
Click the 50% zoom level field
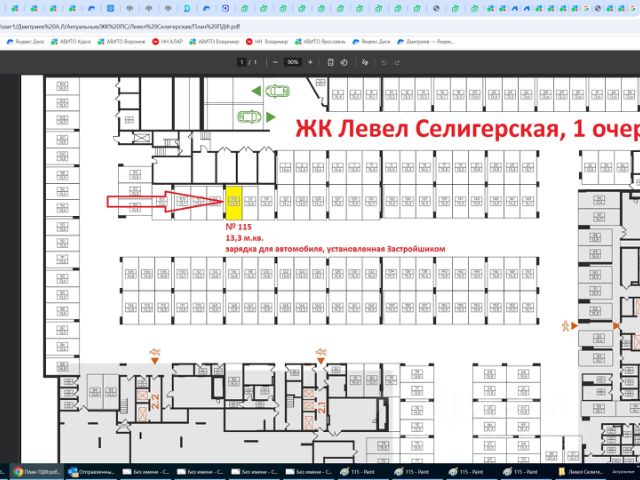[293, 62]
